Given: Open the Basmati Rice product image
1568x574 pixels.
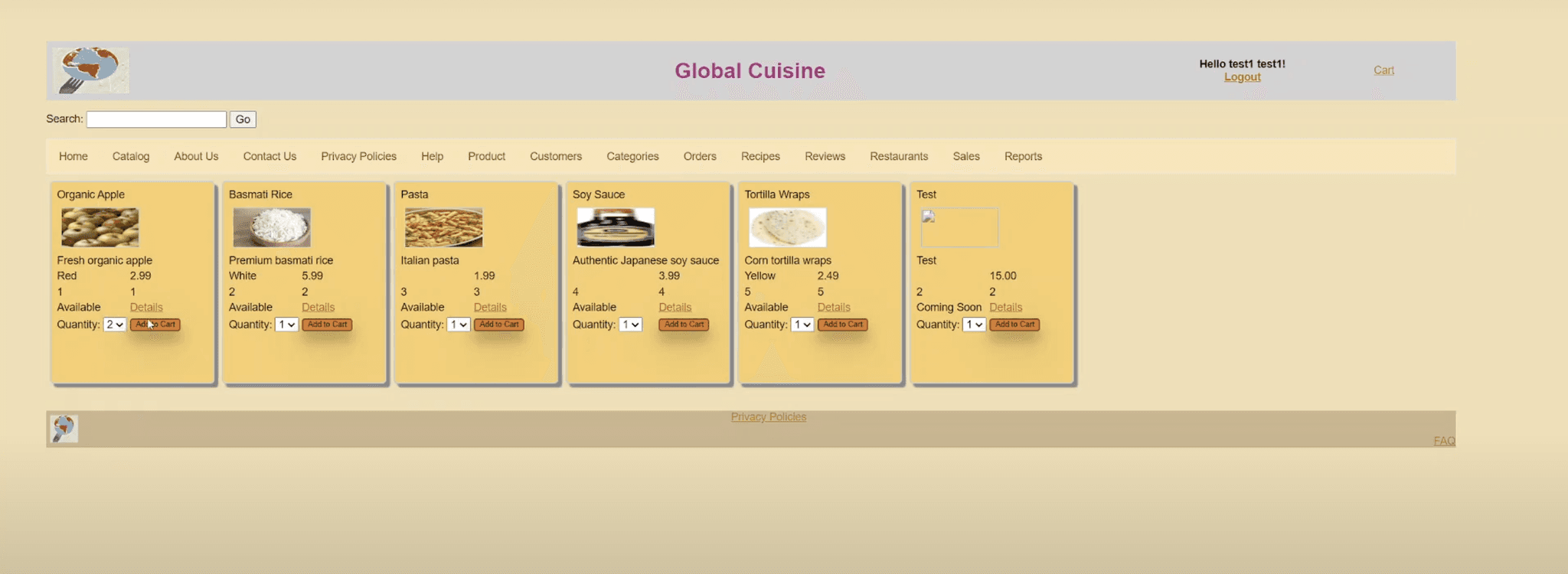Looking at the screenshot, I should tap(272, 227).
